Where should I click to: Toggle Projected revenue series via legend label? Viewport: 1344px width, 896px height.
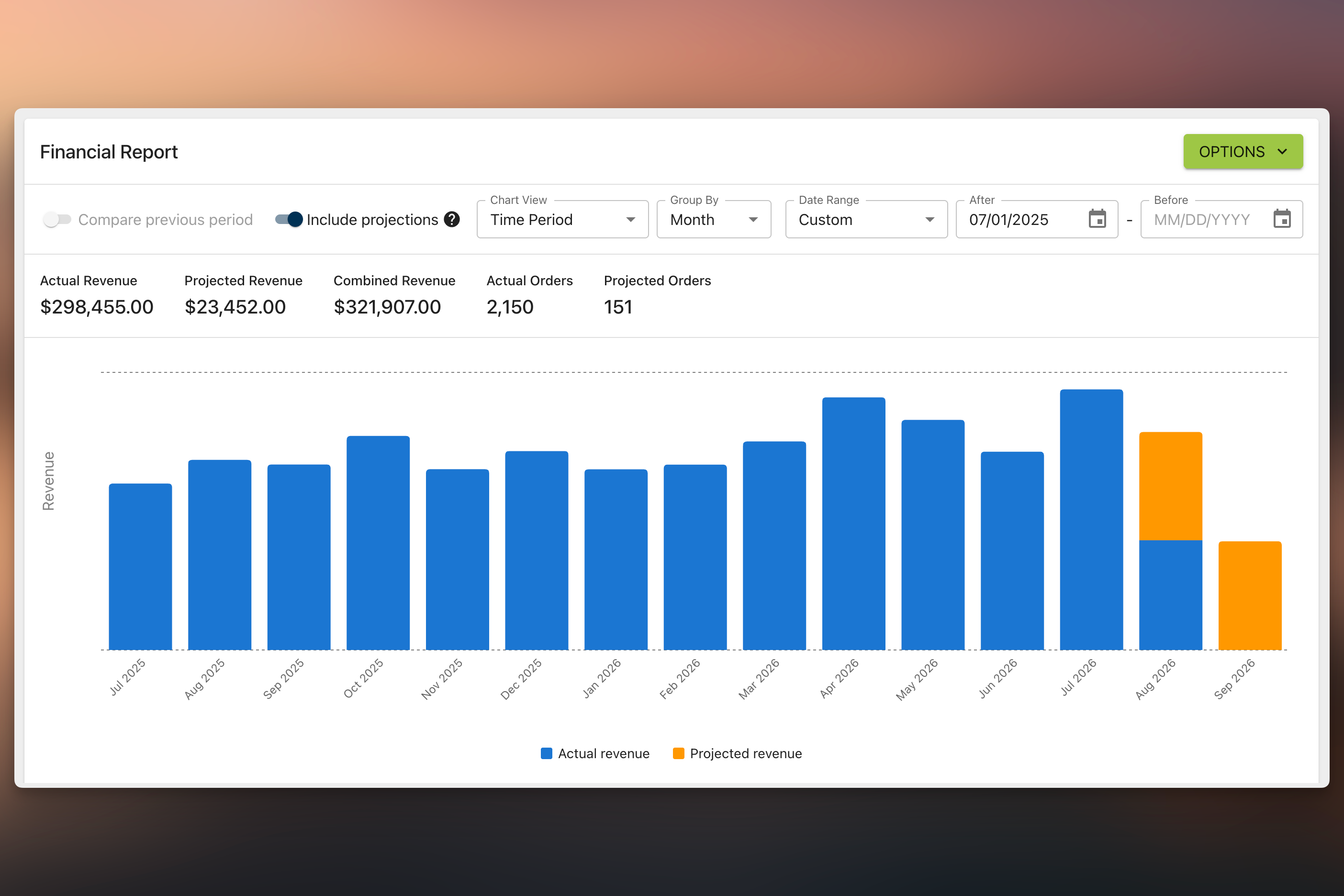pyautogui.click(x=746, y=753)
